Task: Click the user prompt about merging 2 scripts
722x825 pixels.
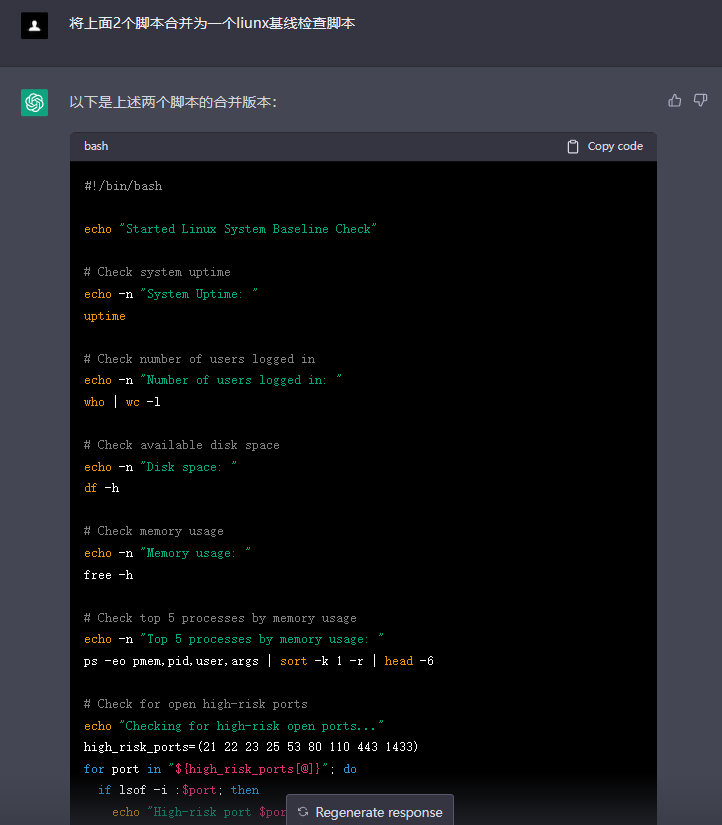Action: click(x=212, y=24)
